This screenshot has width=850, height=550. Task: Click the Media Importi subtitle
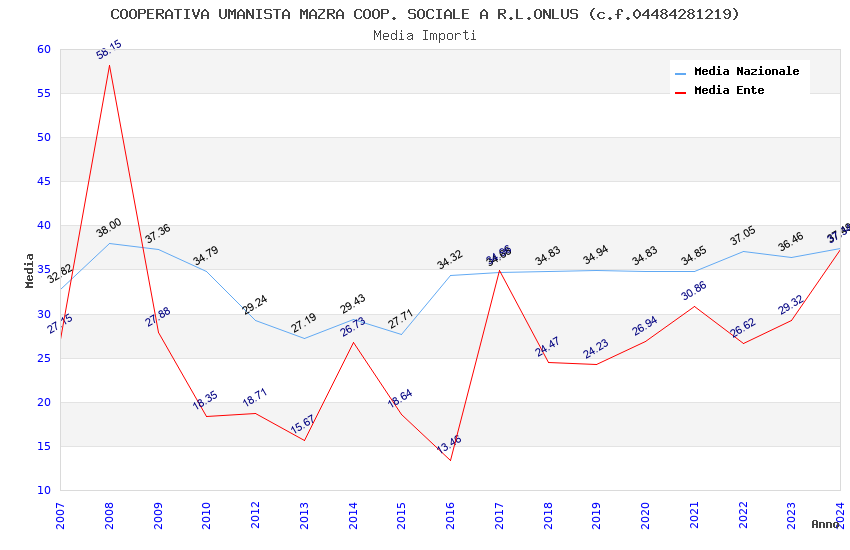click(425, 36)
